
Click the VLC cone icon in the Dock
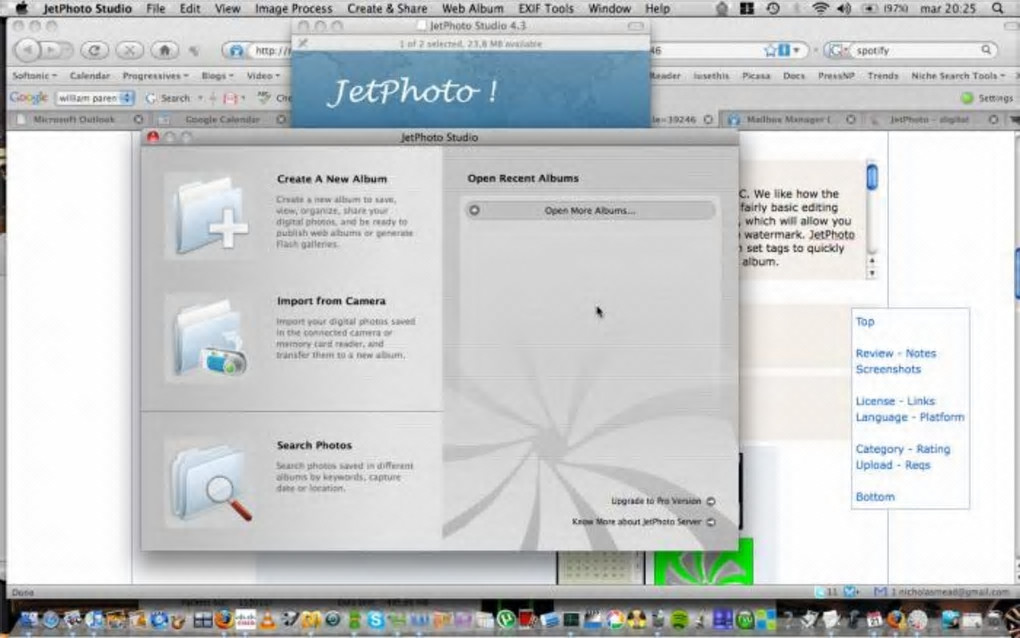tap(267, 619)
